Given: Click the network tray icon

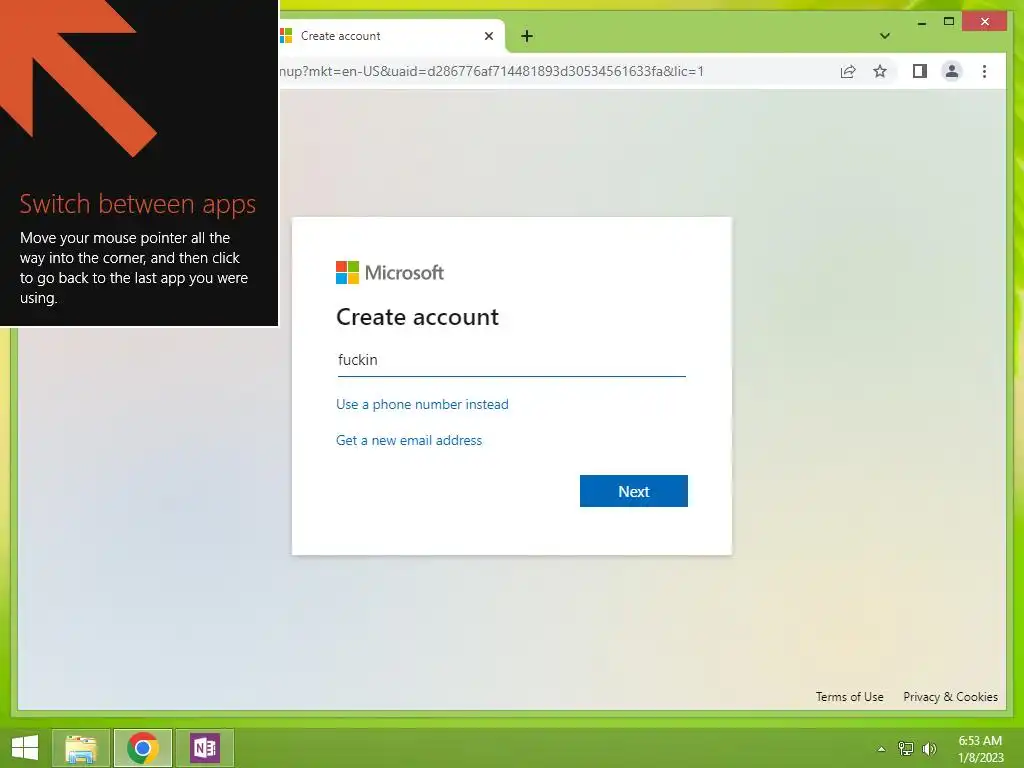Looking at the screenshot, I should pyautogui.click(x=905, y=748).
